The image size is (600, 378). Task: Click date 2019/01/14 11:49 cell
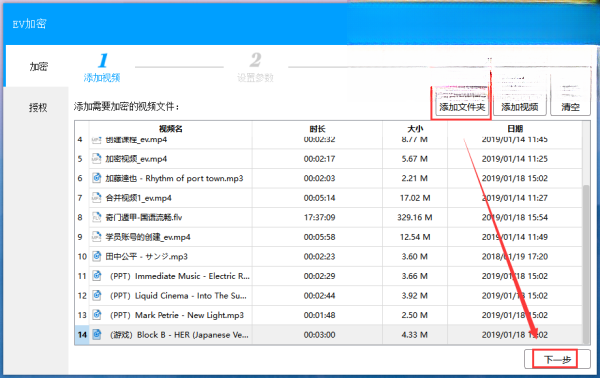[x=515, y=237]
